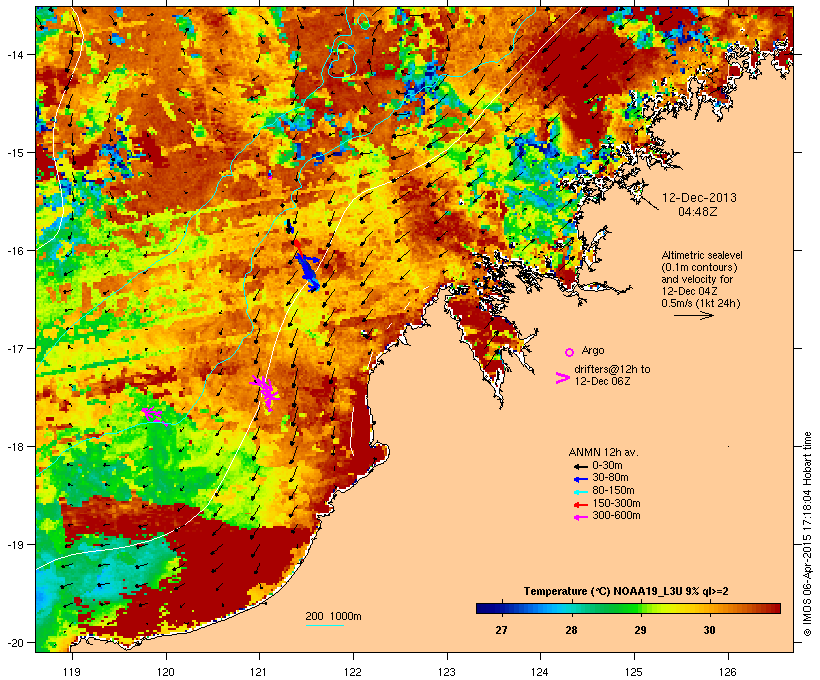Click the 'Altimetric sealevel' text line
This screenshot has height=680, width=820.
coord(702,255)
